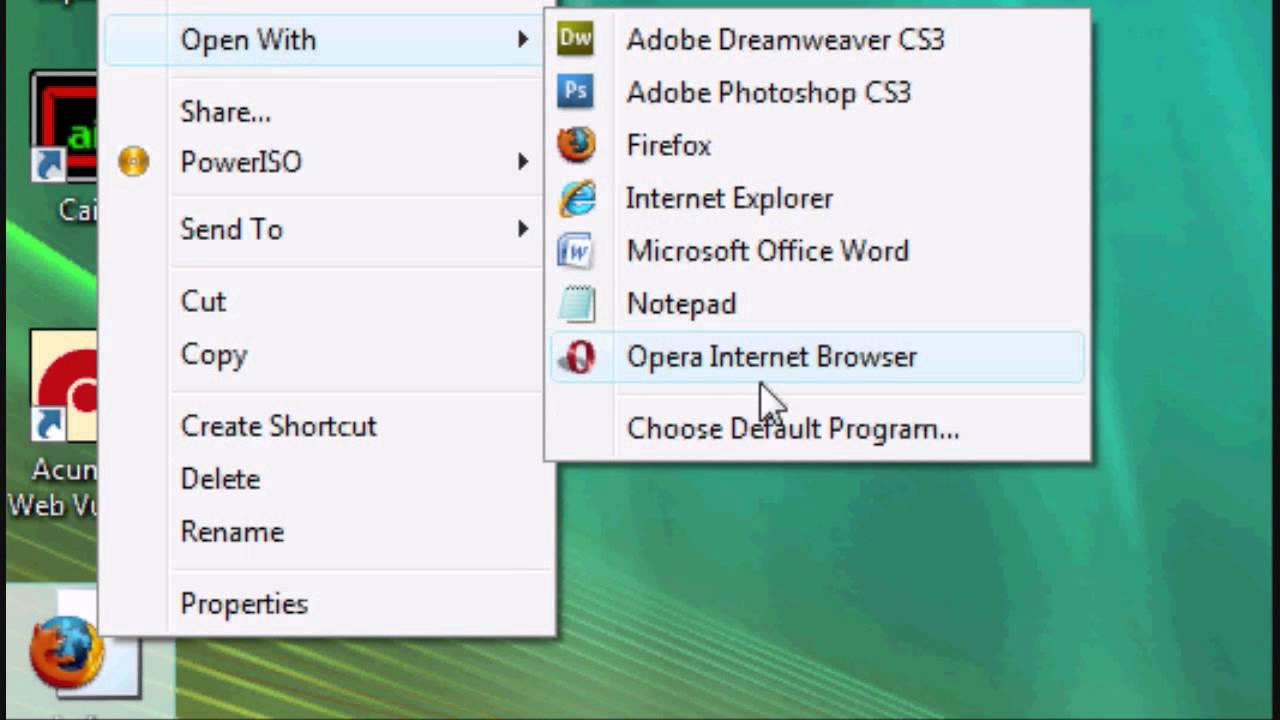This screenshot has width=1280, height=720.
Task: Expand the PowerISO submenu arrow
Action: pos(522,161)
